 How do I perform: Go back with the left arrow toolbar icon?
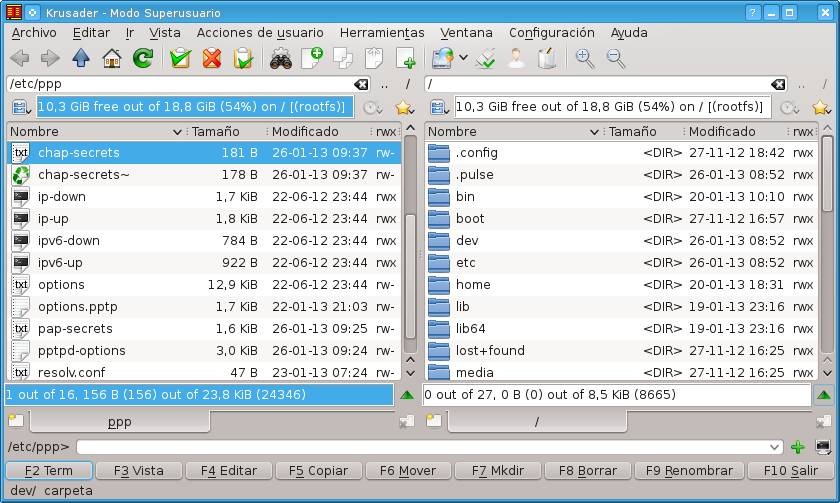tap(20, 58)
